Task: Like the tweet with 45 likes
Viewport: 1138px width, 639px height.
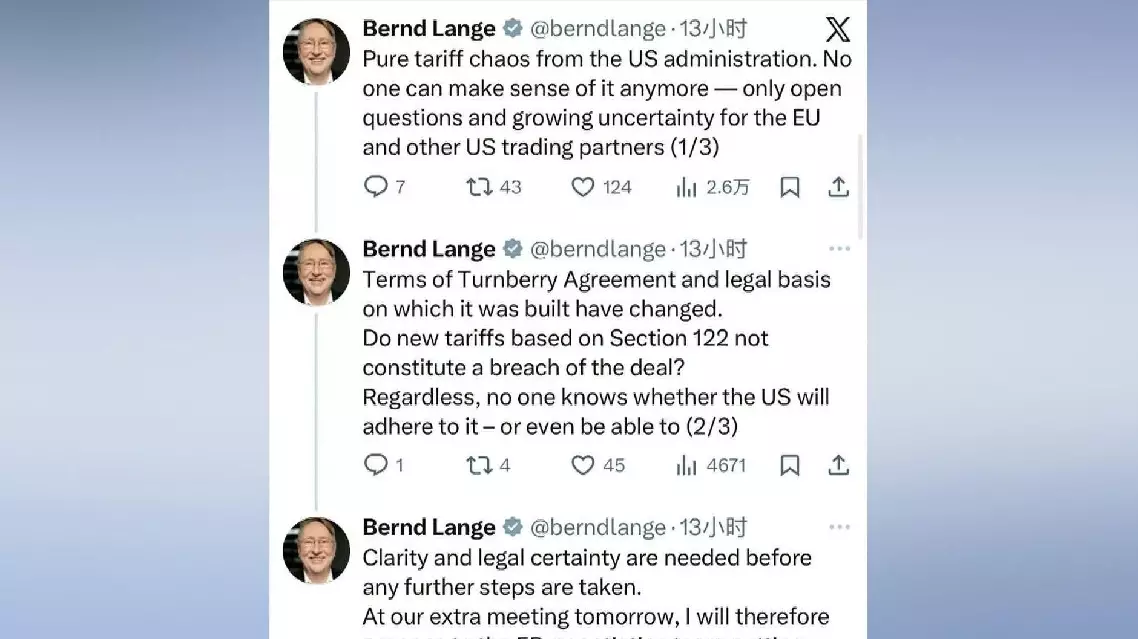Action: point(583,465)
